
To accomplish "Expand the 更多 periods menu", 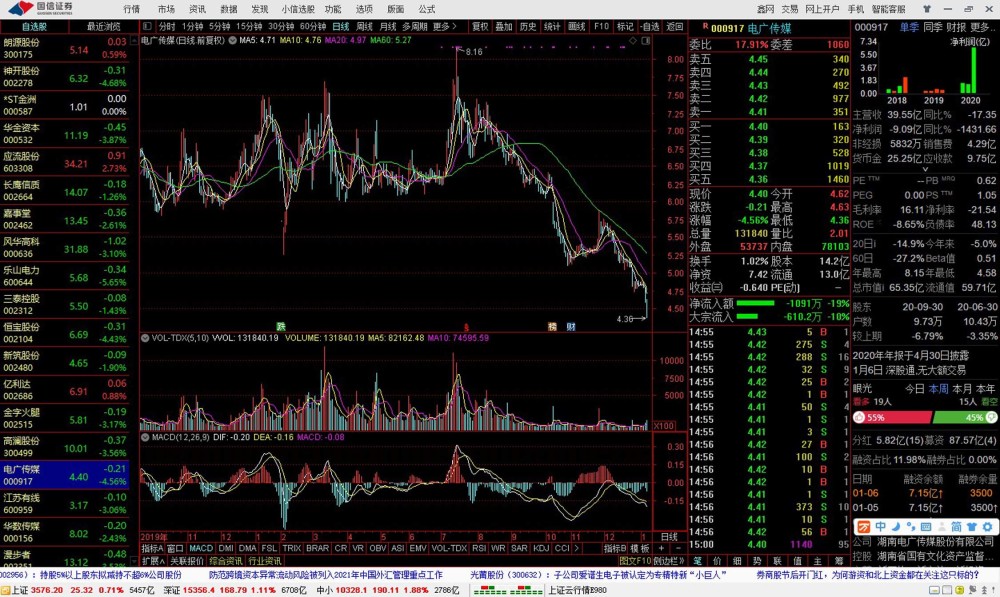I will [x=445, y=26].
